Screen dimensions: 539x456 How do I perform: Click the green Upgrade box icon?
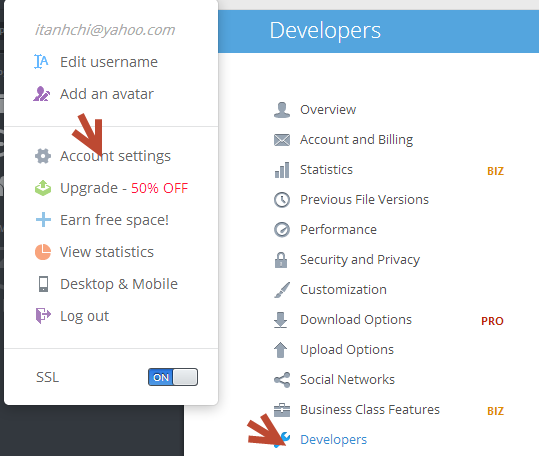(x=43, y=188)
